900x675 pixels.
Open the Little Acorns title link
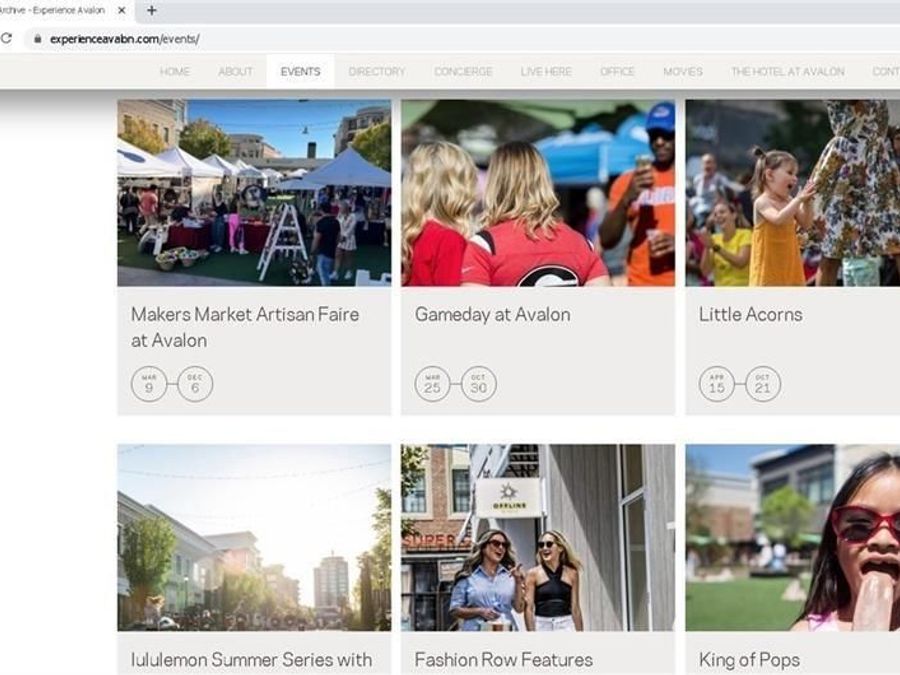click(750, 315)
